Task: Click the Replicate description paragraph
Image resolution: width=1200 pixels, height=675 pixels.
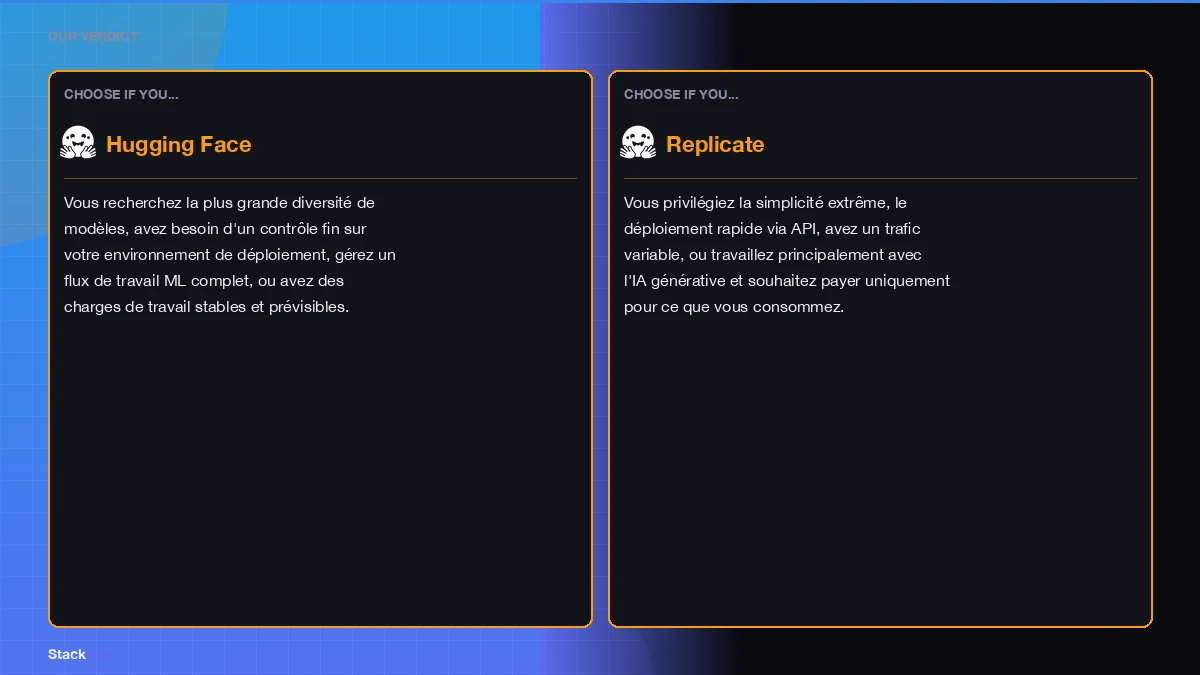Action: [787, 255]
